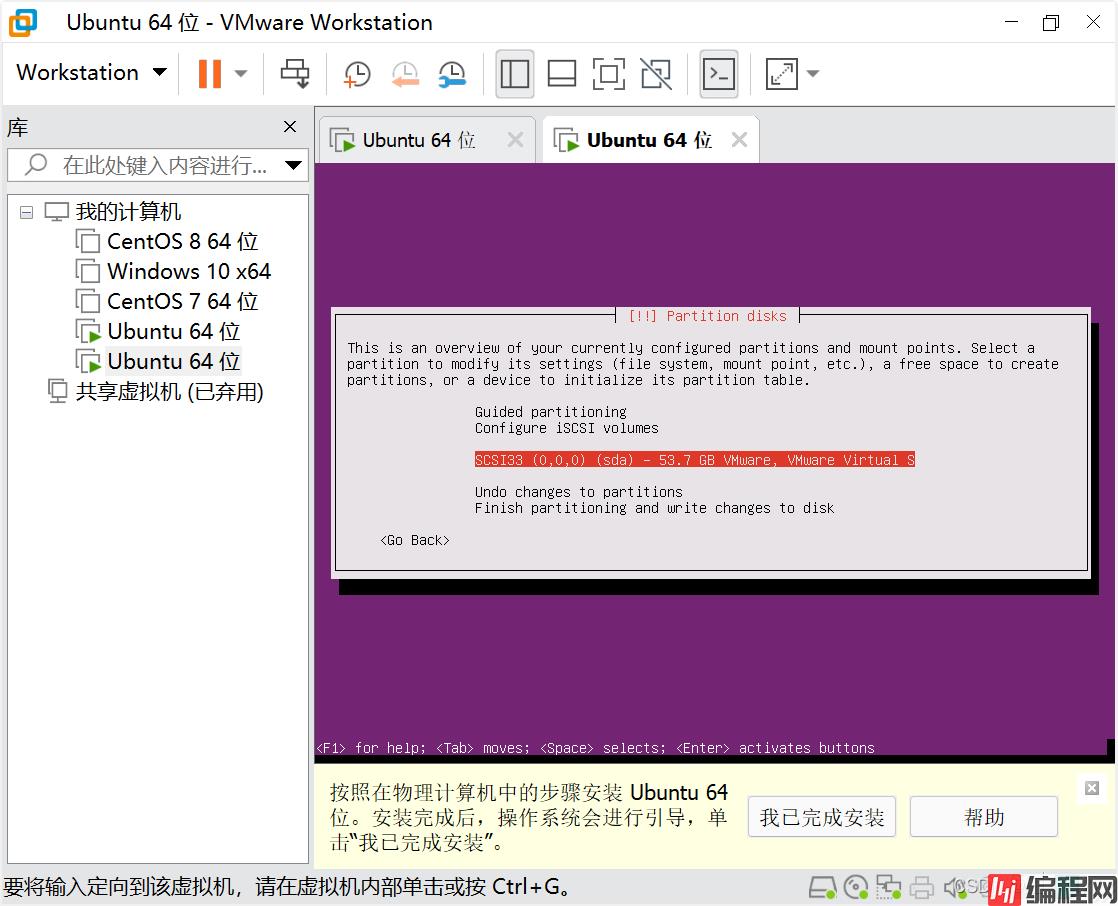Click the pause virtual machine icon

click(x=209, y=73)
